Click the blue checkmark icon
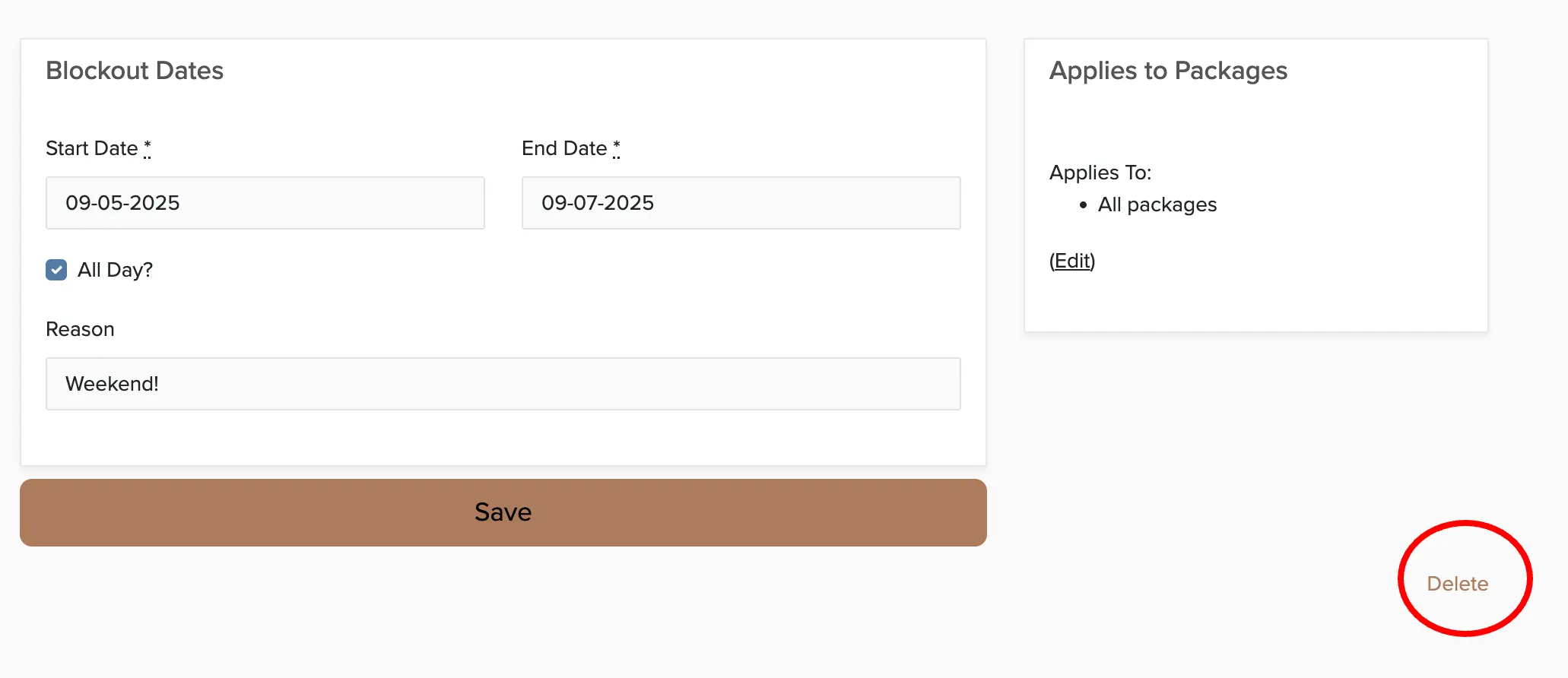 (56, 270)
